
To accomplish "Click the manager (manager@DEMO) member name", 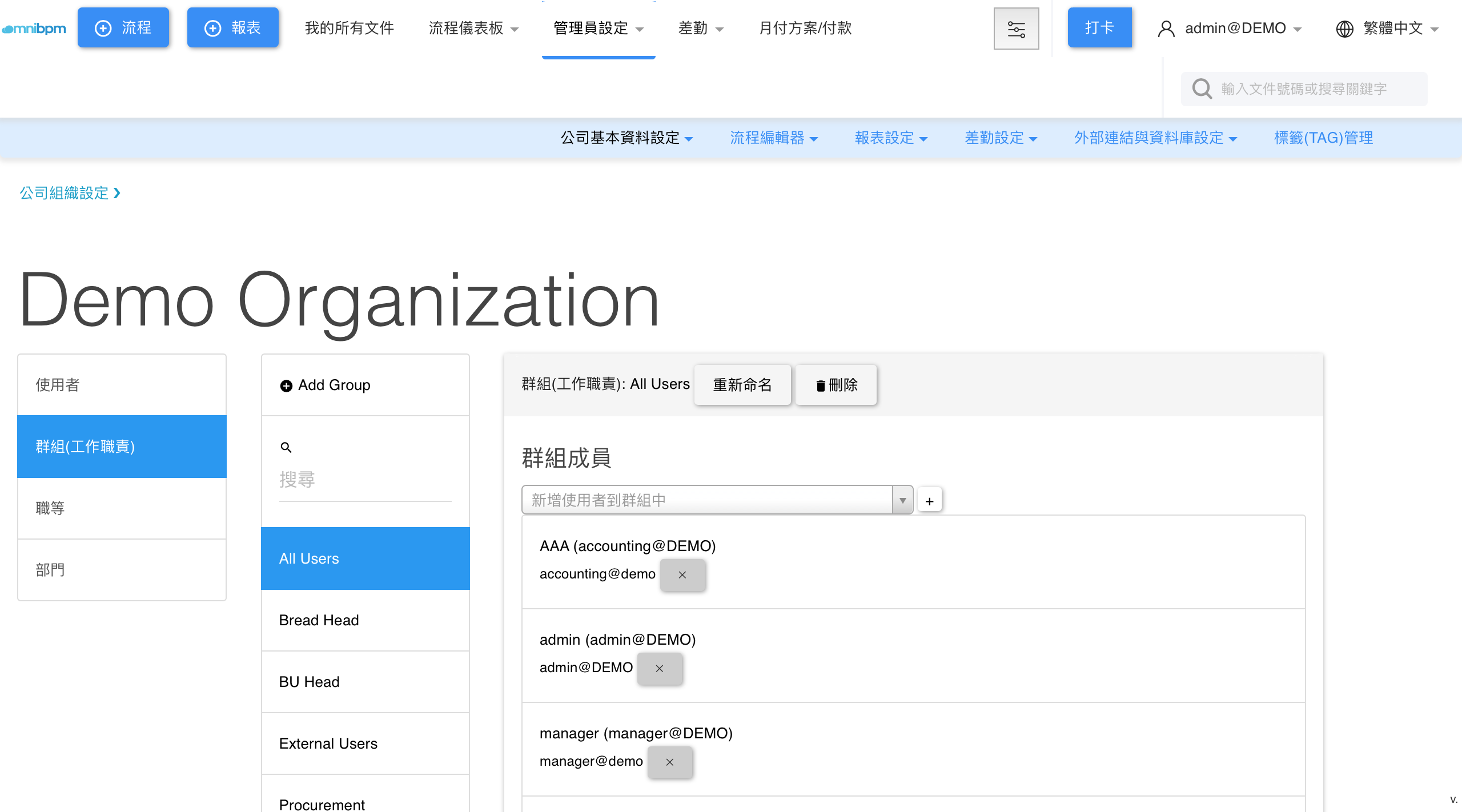I will [x=636, y=733].
